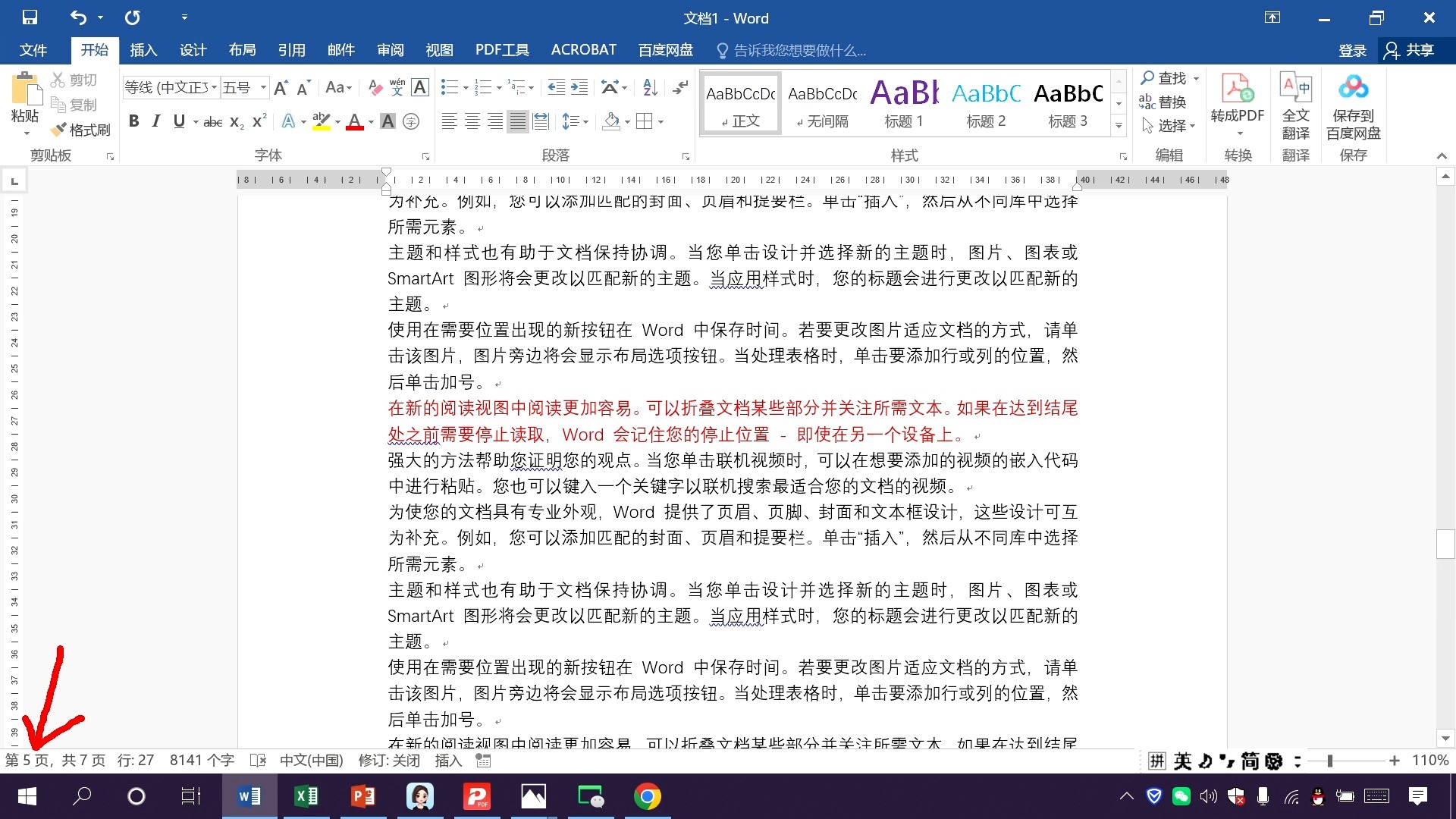Screen dimensions: 1456x819
Task: Decrease indent icon in paragraph group
Action: pos(556,87)
